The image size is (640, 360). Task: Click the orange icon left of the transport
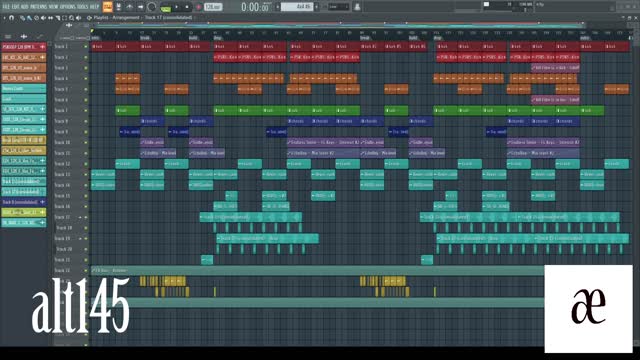point(107,7)
